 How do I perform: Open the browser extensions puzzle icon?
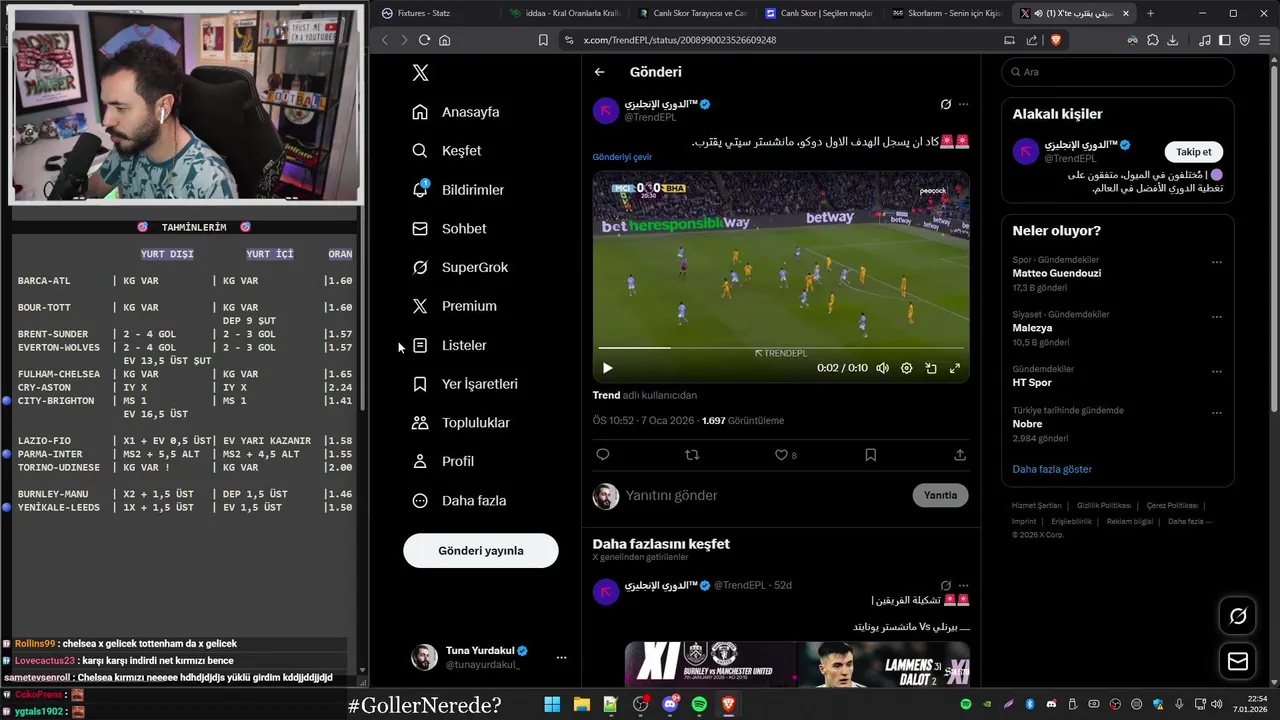(x=1152, y=40)
